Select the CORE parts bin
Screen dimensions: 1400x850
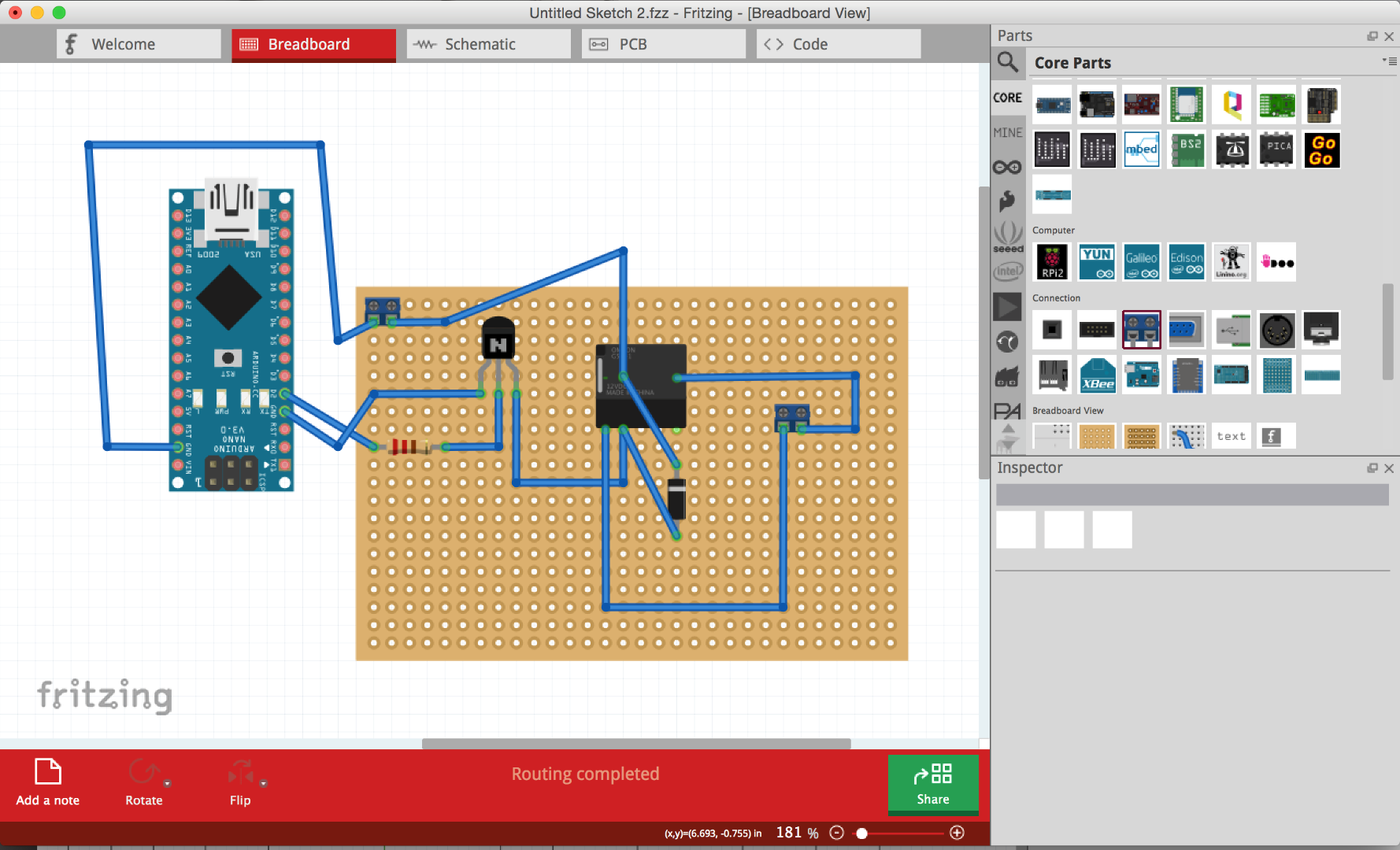point(1008,97)
